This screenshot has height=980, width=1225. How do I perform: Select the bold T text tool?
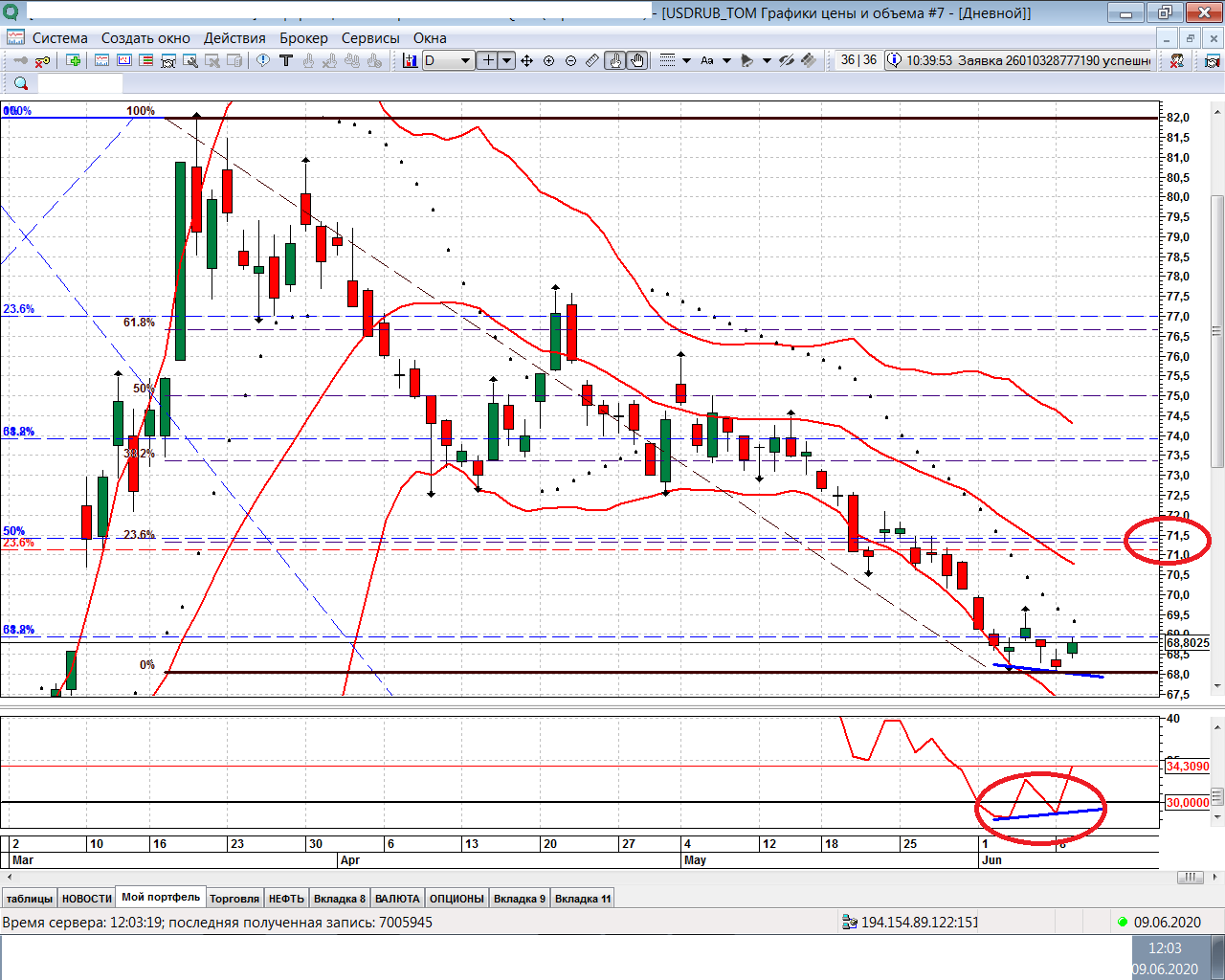pos(285,60)
